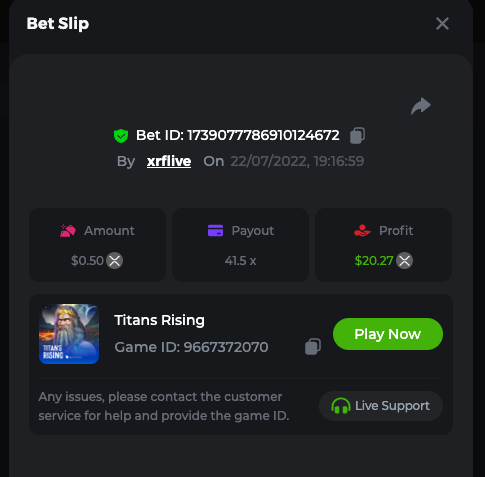The width and height of the screenshot is (485, 477).
Task: Copy the Game ID to clipboard
Action: pos(313,347)
